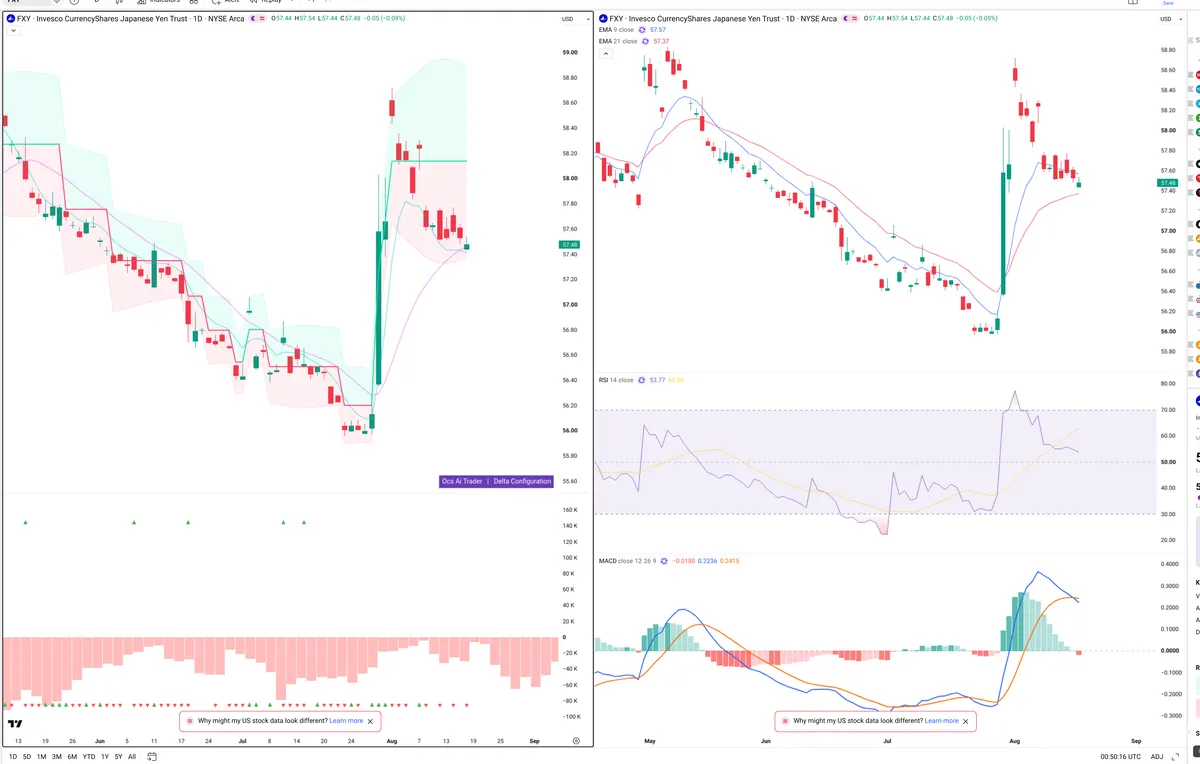Image resolution: width=1200 pixels, height=764 pixels.
Task: Click the TradingView logo on left chart
Action: [x=15, y=723]
